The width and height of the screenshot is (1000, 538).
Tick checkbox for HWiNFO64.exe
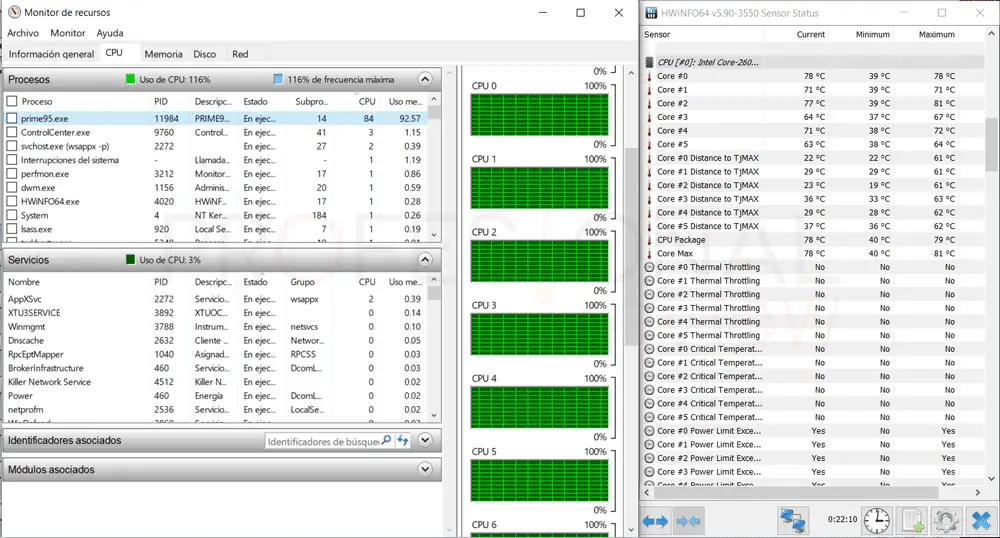point(11,201)
